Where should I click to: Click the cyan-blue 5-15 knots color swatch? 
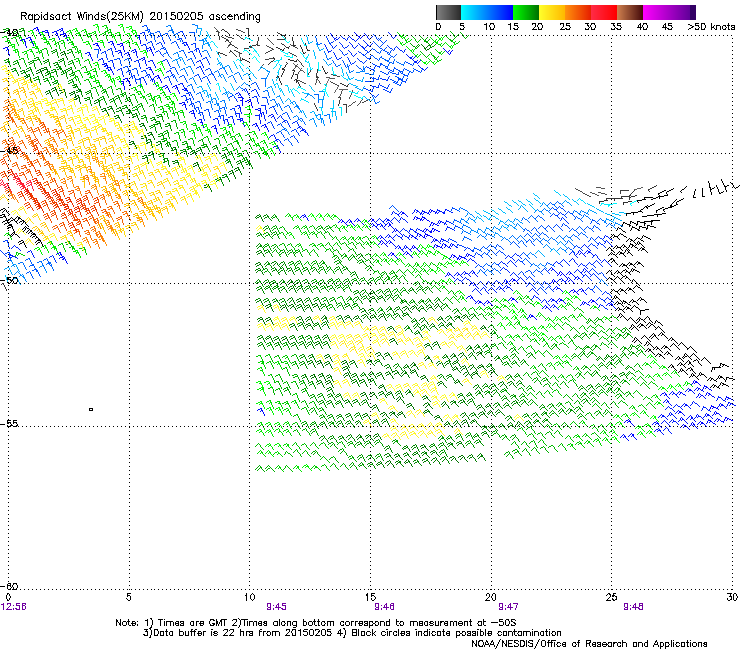[x=487, y=12]
